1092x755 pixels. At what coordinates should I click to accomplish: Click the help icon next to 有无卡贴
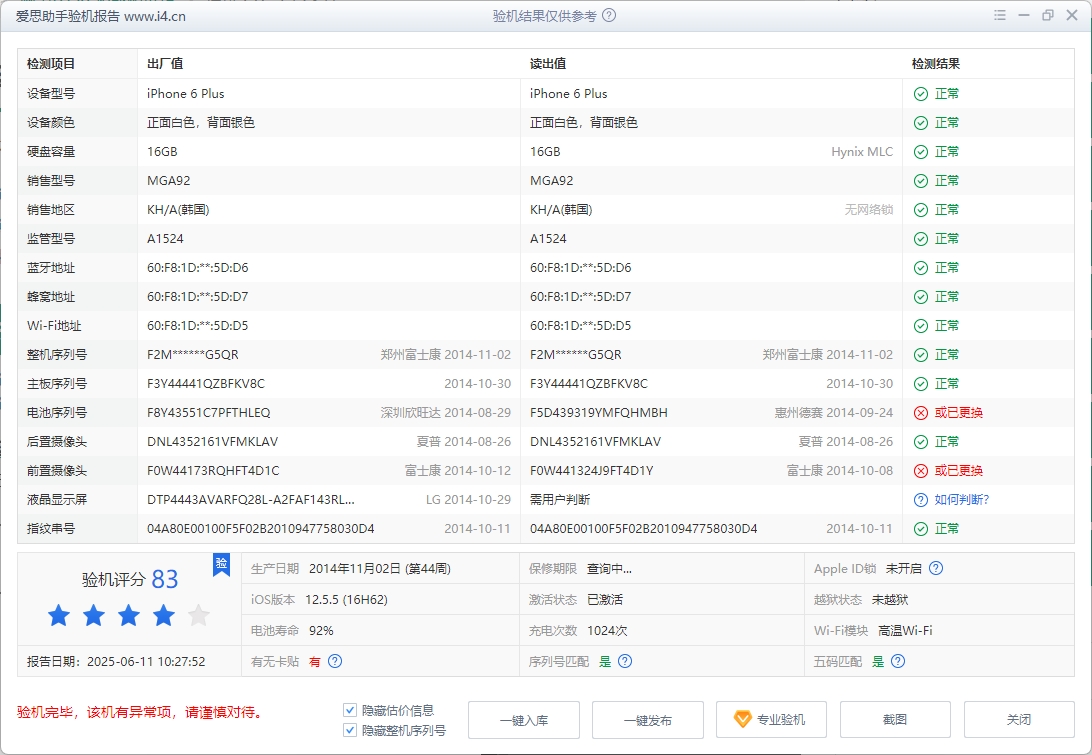coord(335,661)
